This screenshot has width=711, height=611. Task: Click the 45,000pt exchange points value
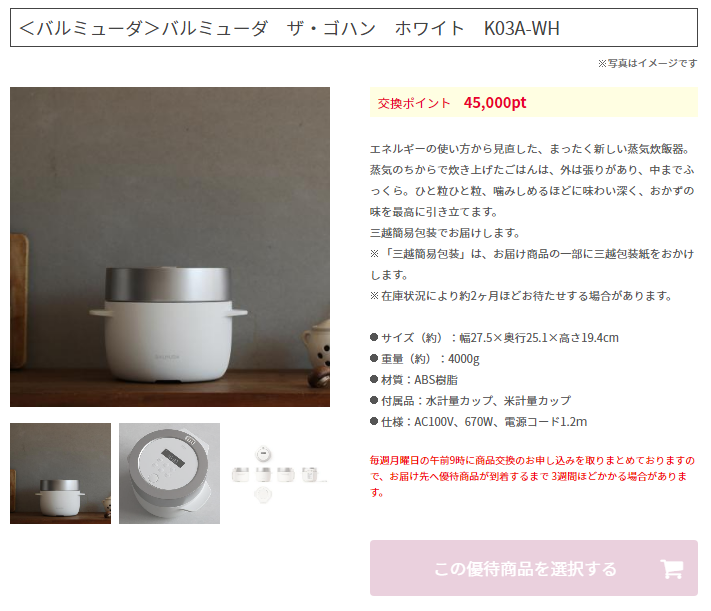495,103
